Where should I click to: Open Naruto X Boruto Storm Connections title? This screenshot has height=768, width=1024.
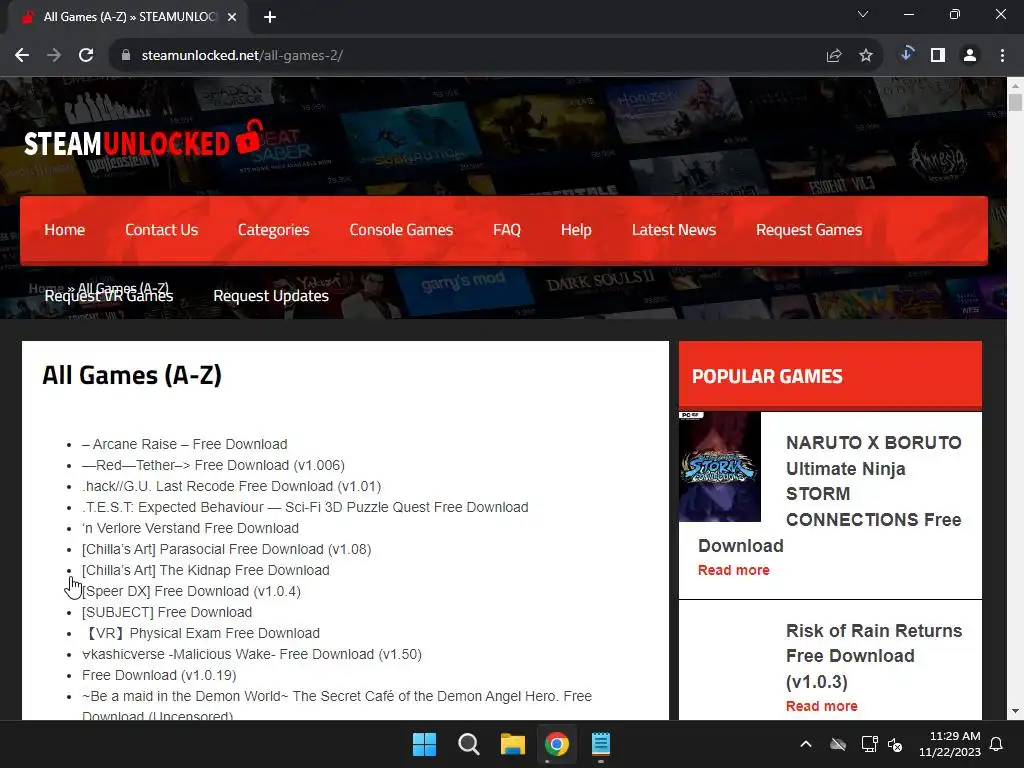coord(830,494)
